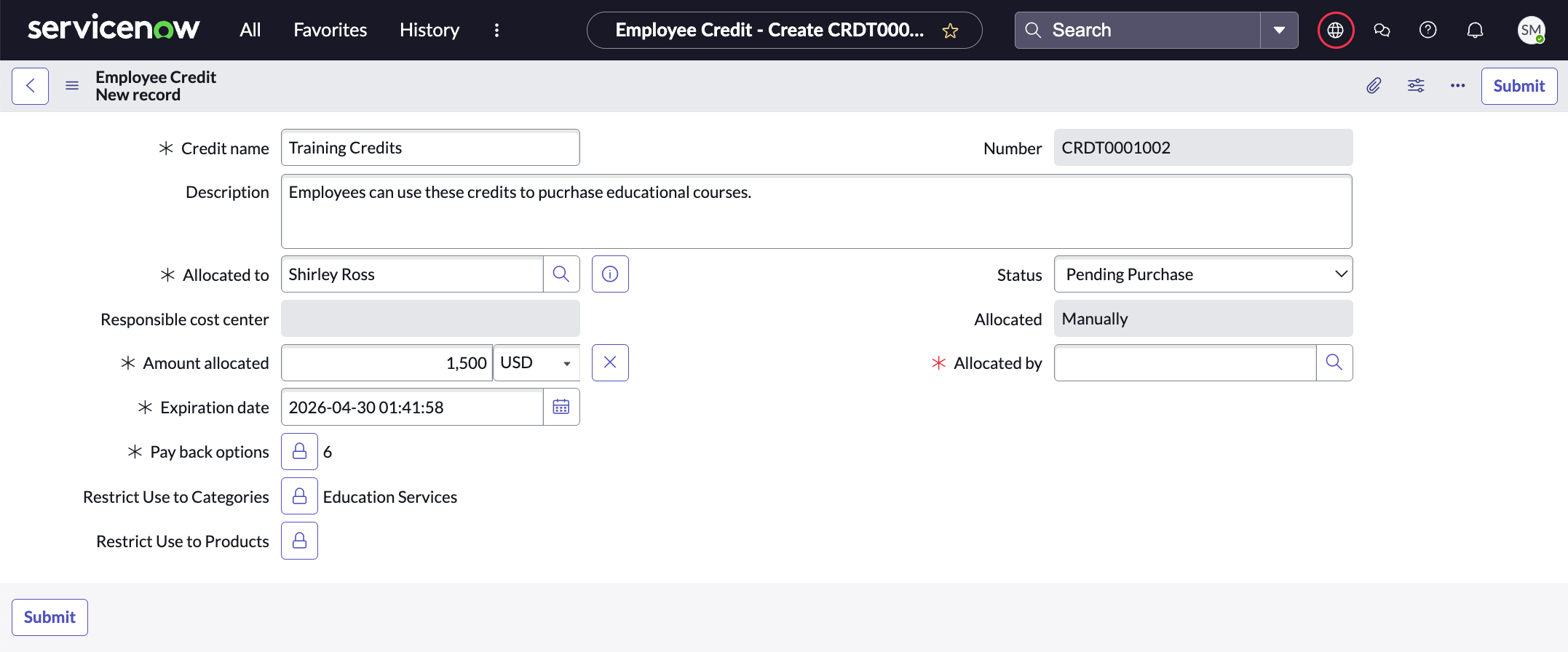Click the Allocated by input field
The width and height of the screenshot is (1568, 652).
(1185, 362)
